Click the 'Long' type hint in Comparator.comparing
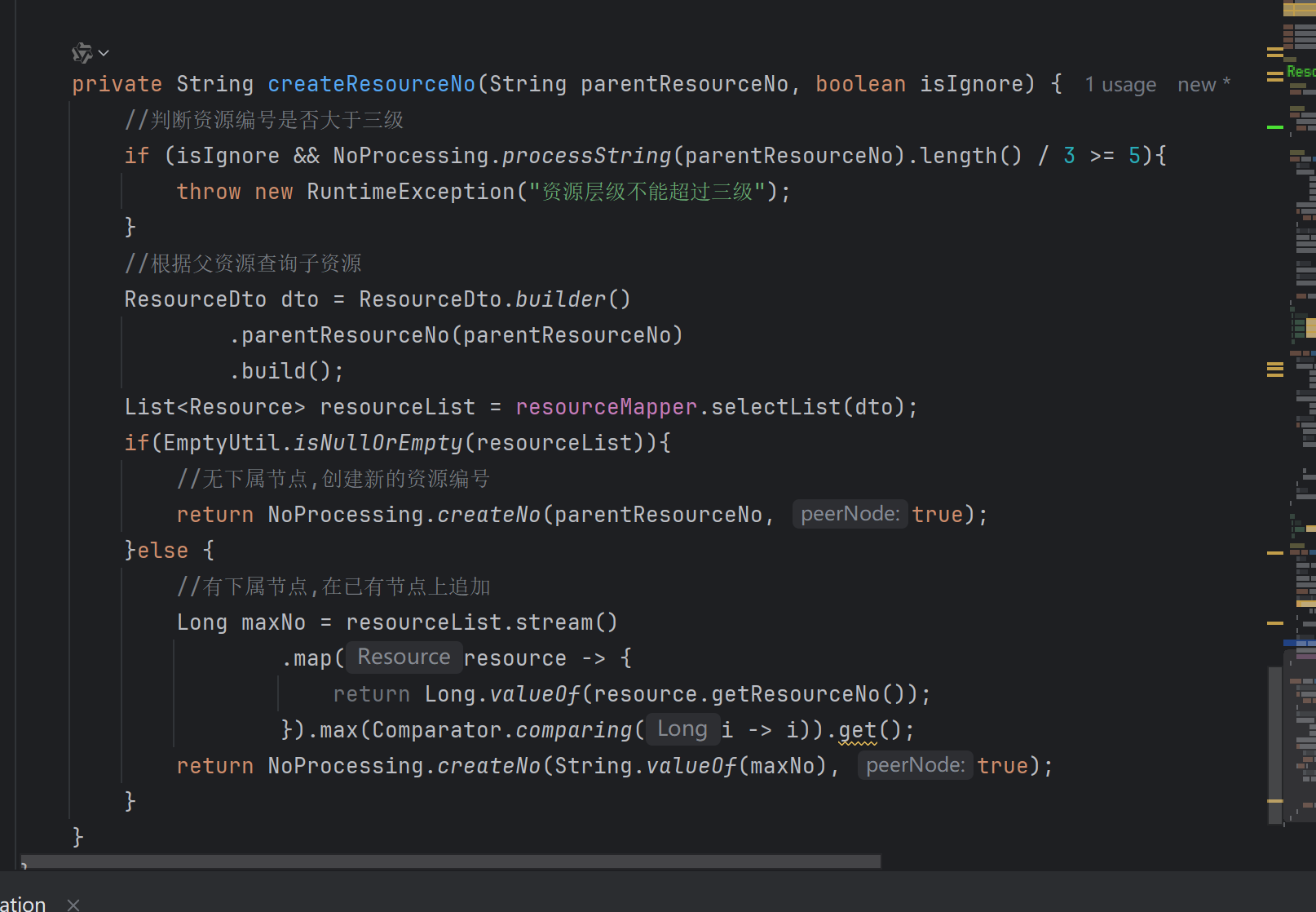The height and width of the screenshot is (912, 1316). coord(682,729)
